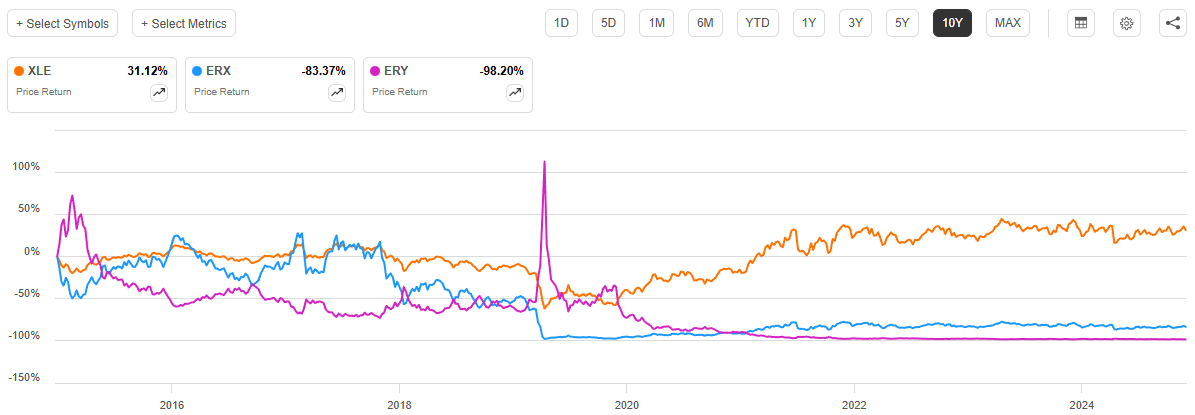Open chart settings gear icon
The width and height of the screenshot is (1195, 415).
(x=1126, y=23)
